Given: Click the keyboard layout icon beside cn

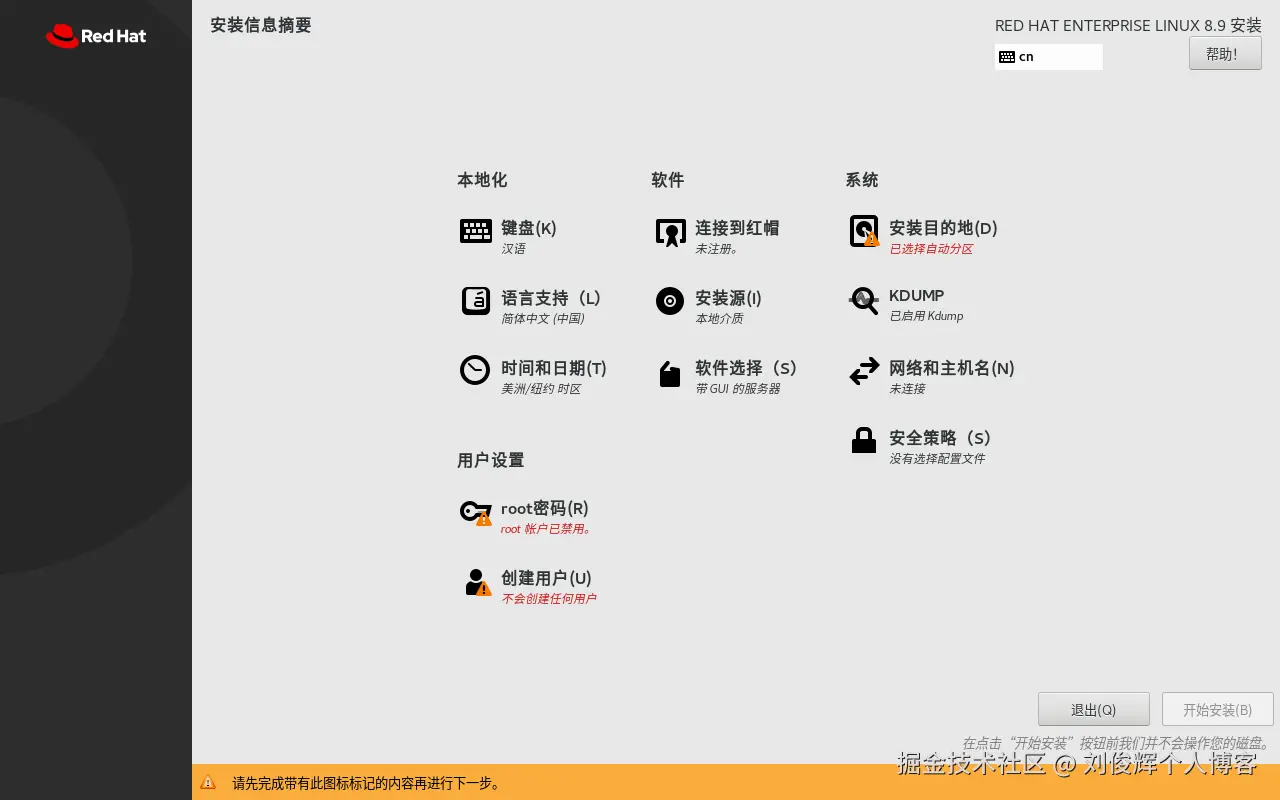Looking at the screenshot, I should (x=1007, y=57).
